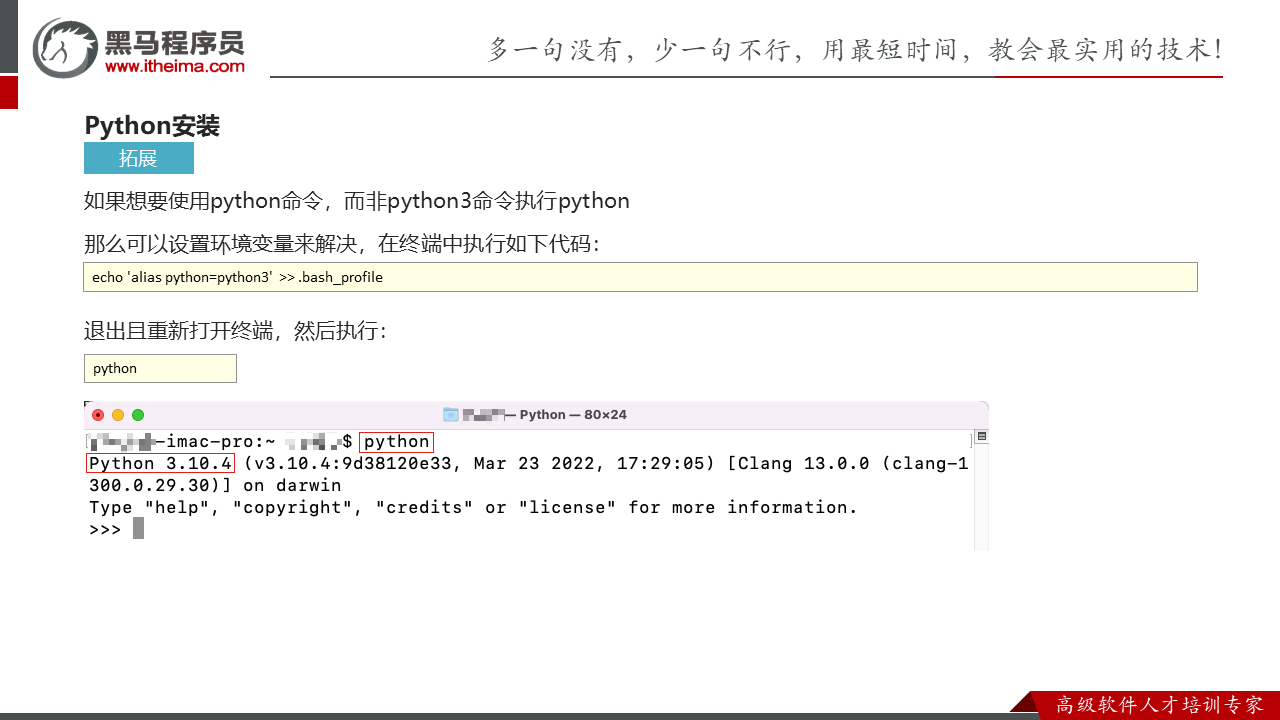This screenshot has width=1280, height=720.
Task: Click the slogan text in the header
Action: click(x=854, y=49)
